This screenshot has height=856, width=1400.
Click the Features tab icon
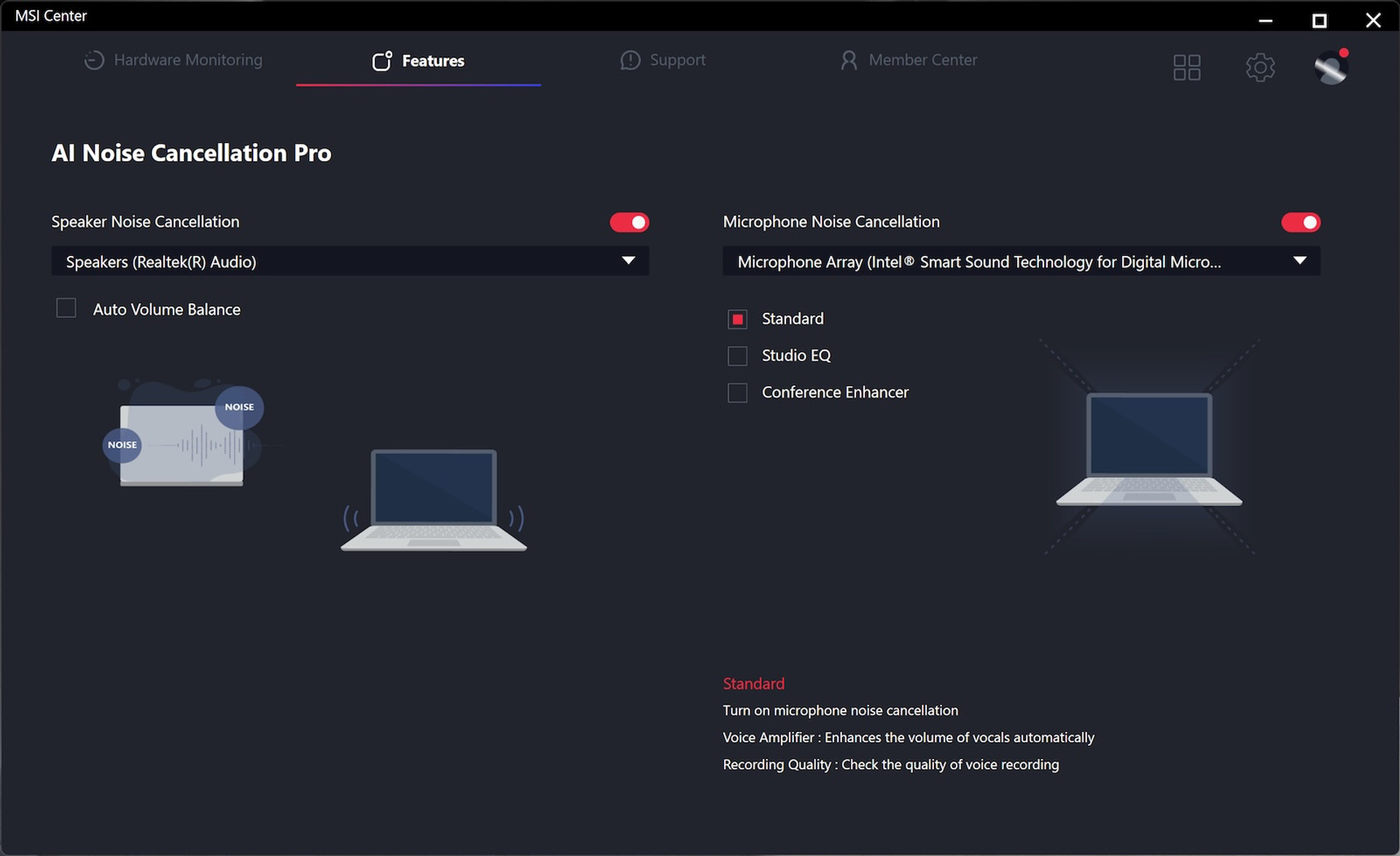(382, 61)
